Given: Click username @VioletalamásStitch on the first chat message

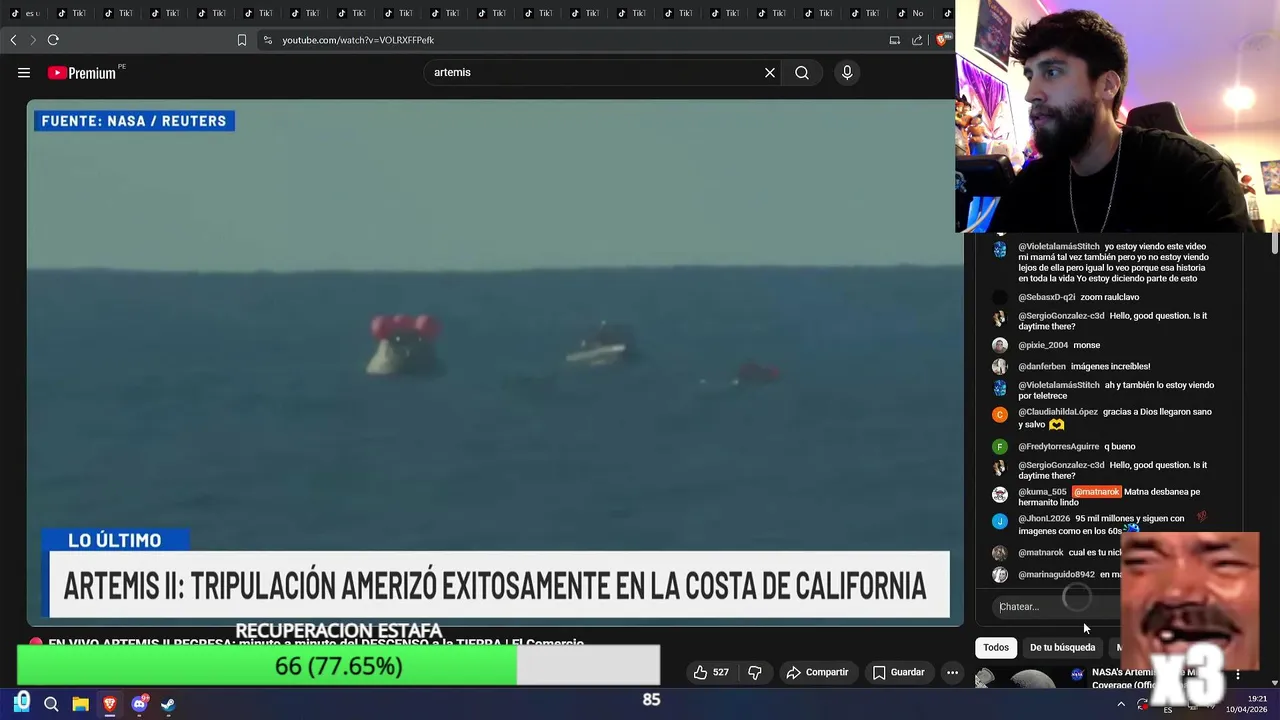Looking at the screenshot, I should pos(1058,246).
